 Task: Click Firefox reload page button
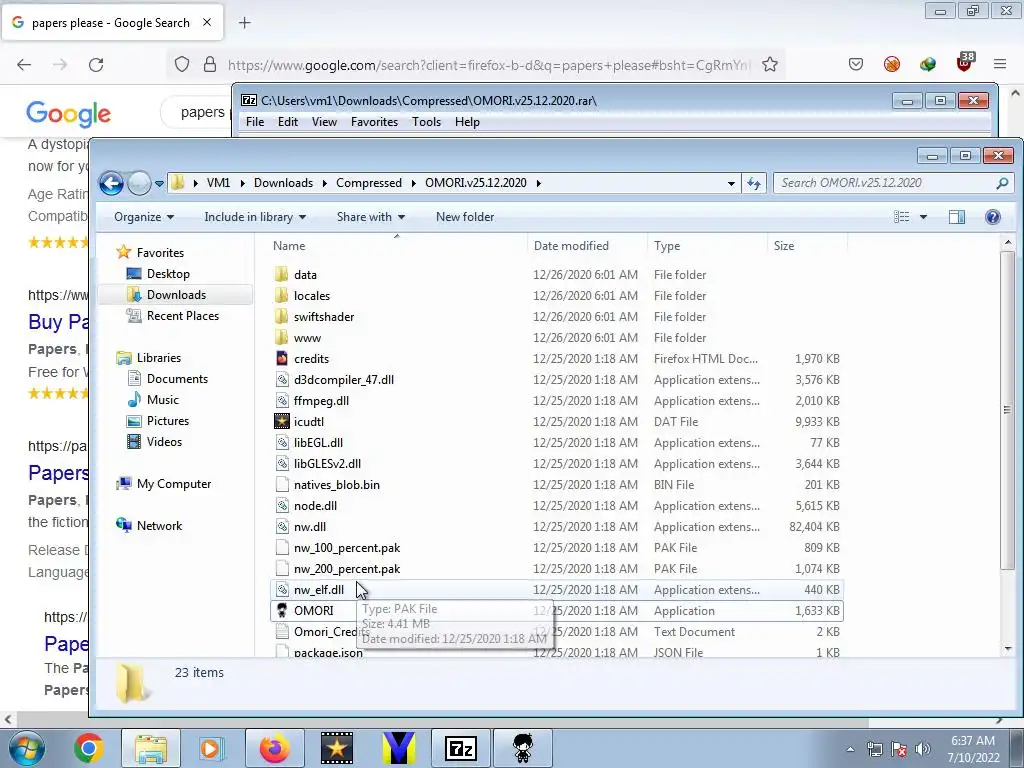[x=96, y=64]
